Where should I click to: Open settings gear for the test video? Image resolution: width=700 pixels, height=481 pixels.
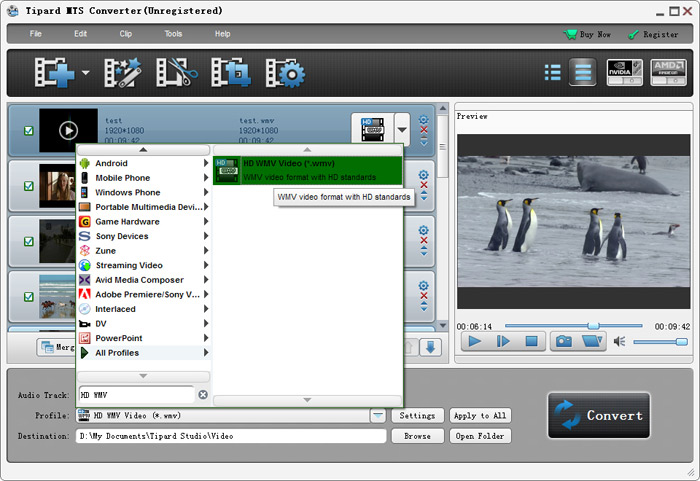(x=424, y=120)
